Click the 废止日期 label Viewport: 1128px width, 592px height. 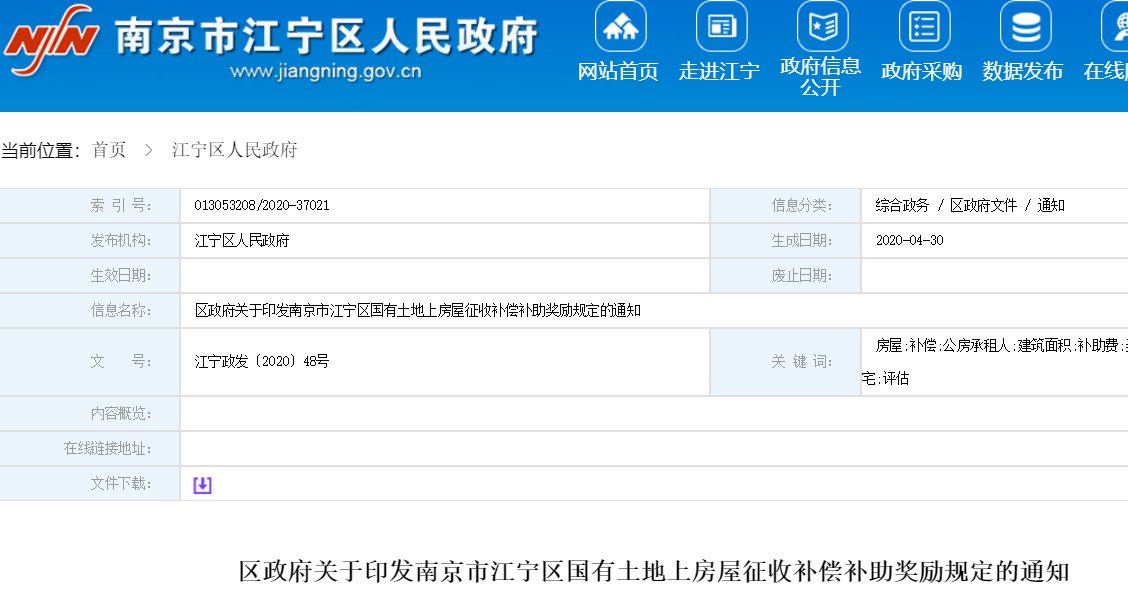point(801,275)
